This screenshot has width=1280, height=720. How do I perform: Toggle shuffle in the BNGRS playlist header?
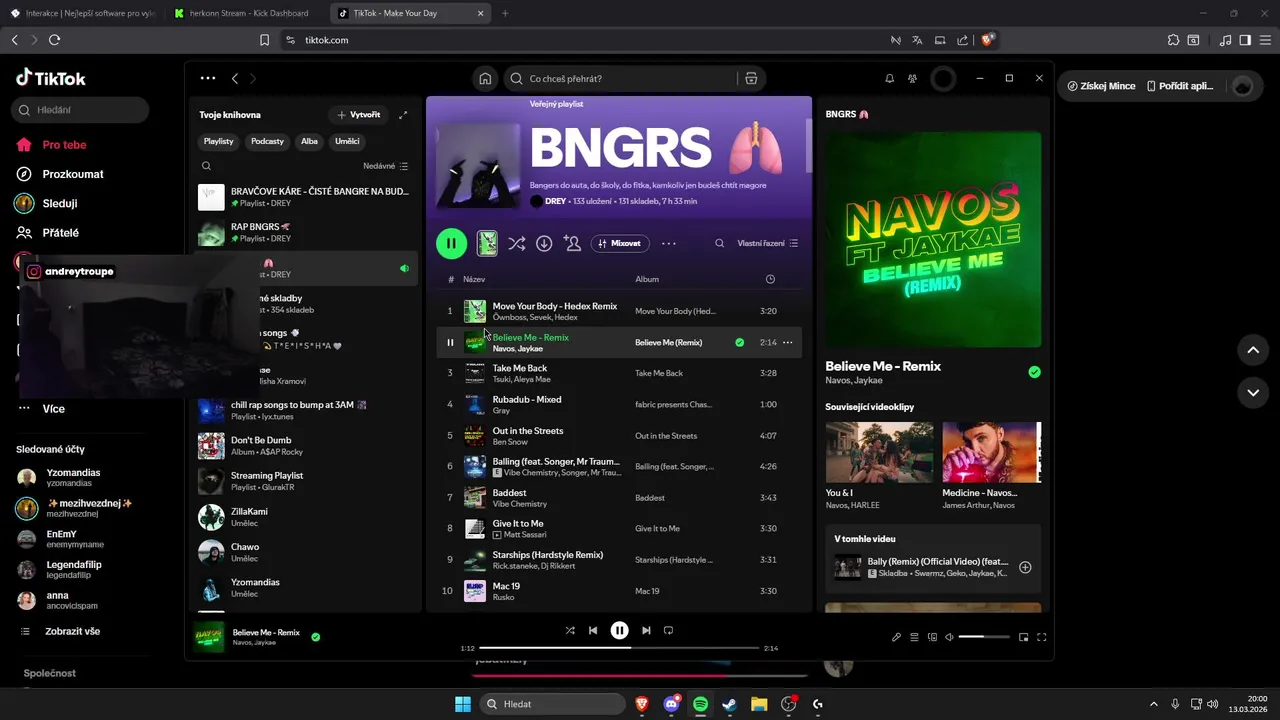(516, 243)
